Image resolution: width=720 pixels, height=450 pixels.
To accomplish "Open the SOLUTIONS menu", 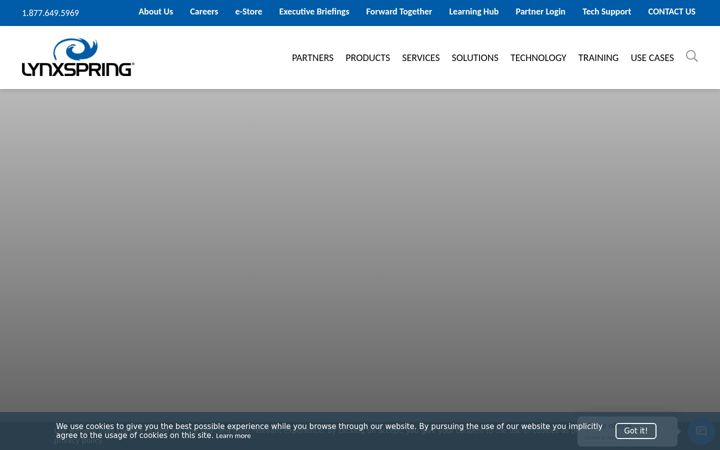I will click(x=475, y=58).
